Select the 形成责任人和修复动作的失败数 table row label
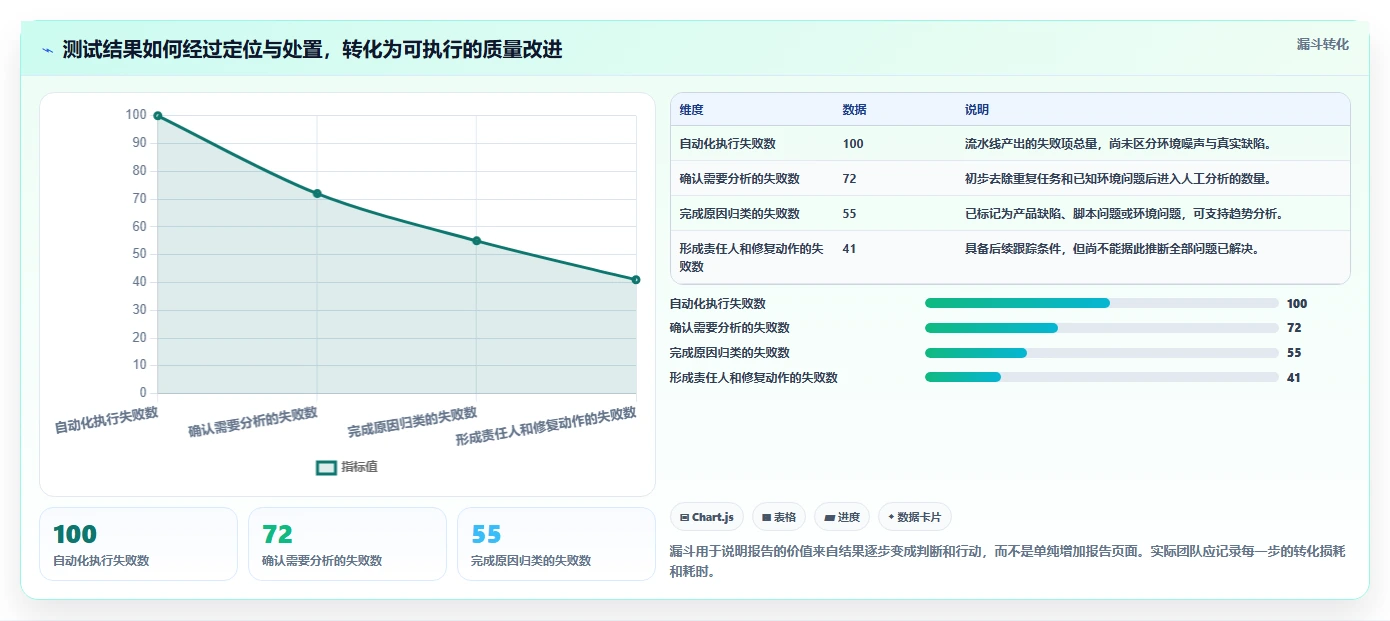The image size is (1390, 621). coord(751,258)
